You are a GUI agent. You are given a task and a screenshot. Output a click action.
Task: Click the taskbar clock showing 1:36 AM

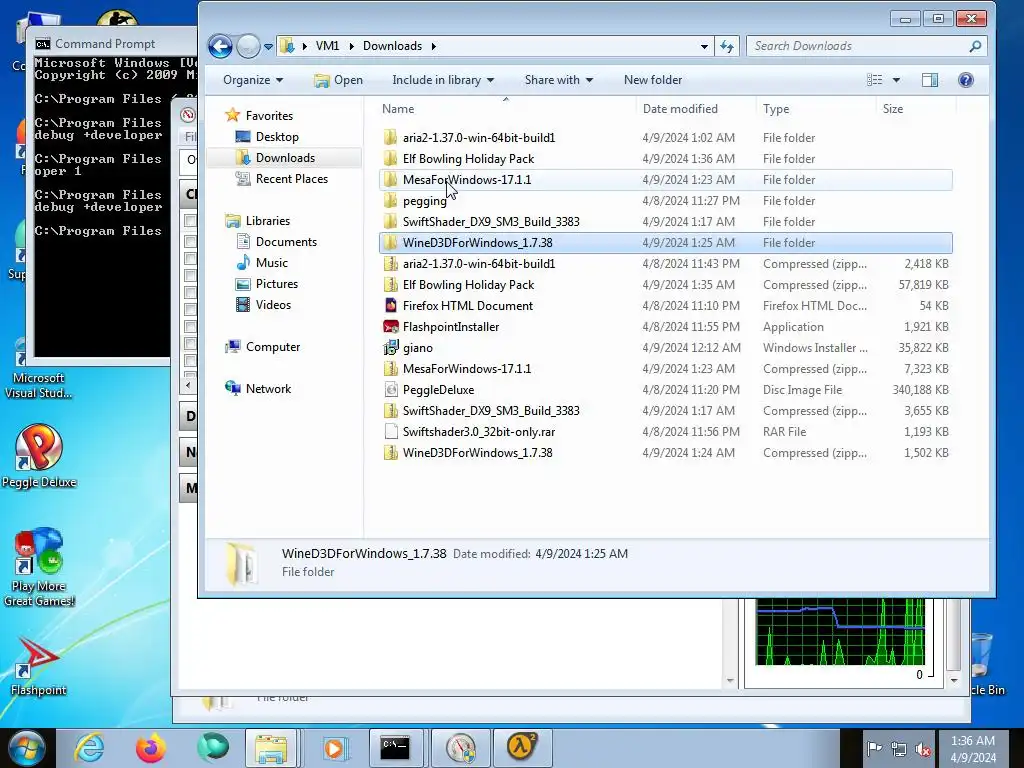point(972,749)
